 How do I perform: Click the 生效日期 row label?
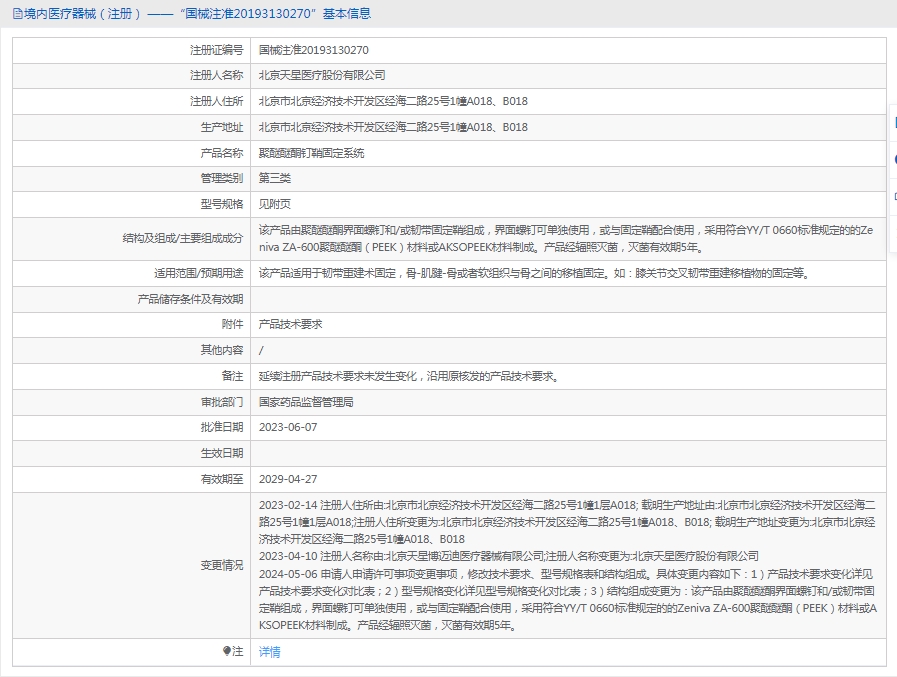(x=221, y=453)
